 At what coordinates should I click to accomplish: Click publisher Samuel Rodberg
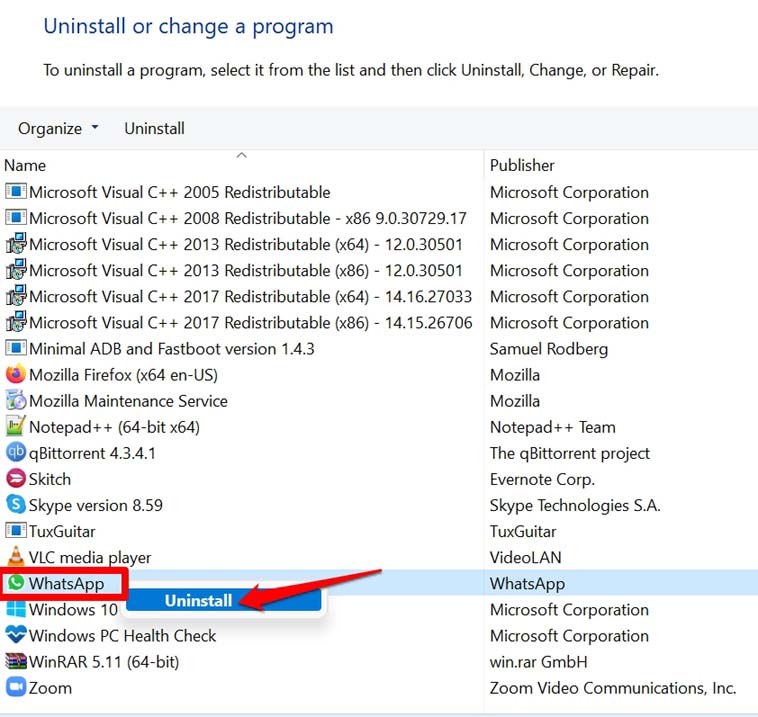(549, 349)
